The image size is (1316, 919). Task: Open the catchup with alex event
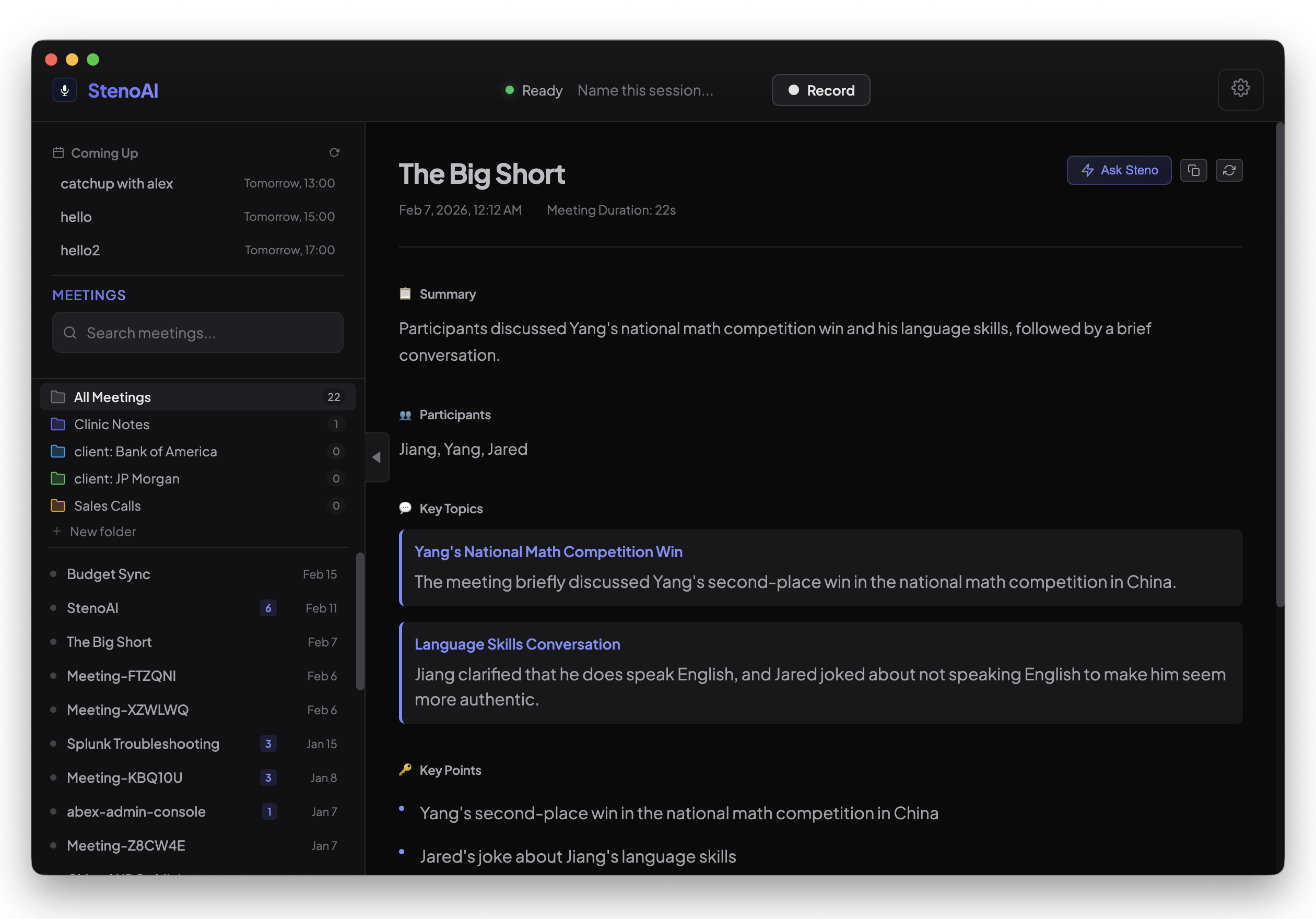coord(117,183)
